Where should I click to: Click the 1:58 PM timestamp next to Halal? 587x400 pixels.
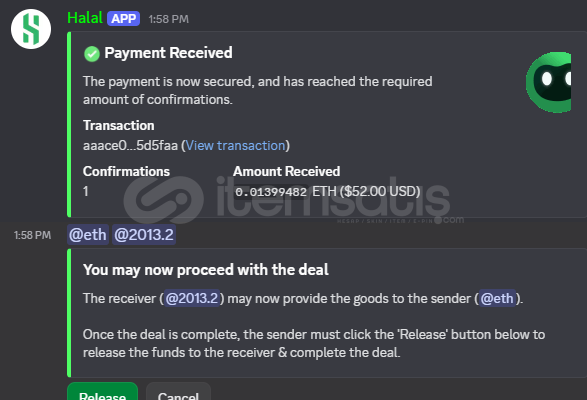coord(168,19)
